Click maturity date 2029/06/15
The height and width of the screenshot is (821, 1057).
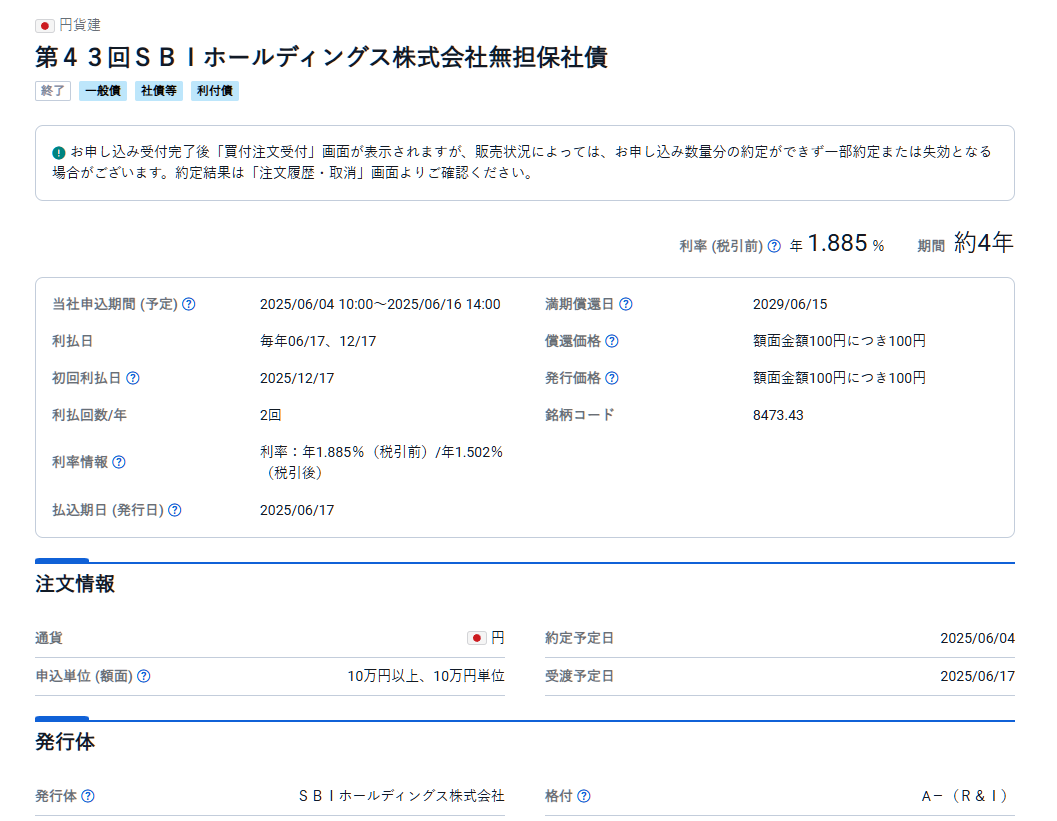[790, 304]
